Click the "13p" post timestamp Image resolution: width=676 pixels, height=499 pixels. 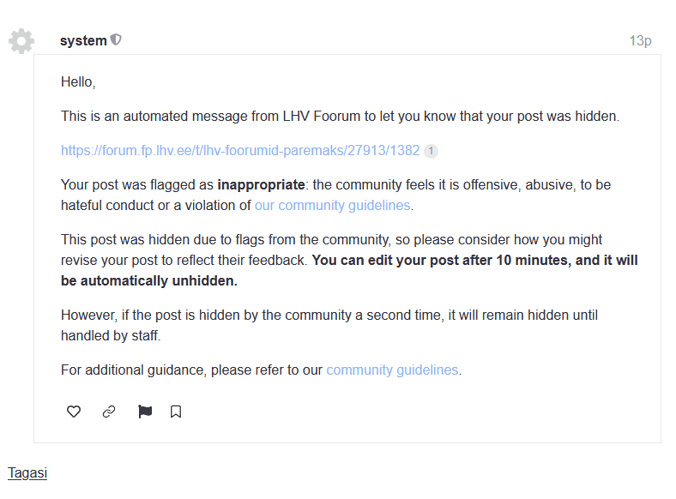[x=640, y=41]
